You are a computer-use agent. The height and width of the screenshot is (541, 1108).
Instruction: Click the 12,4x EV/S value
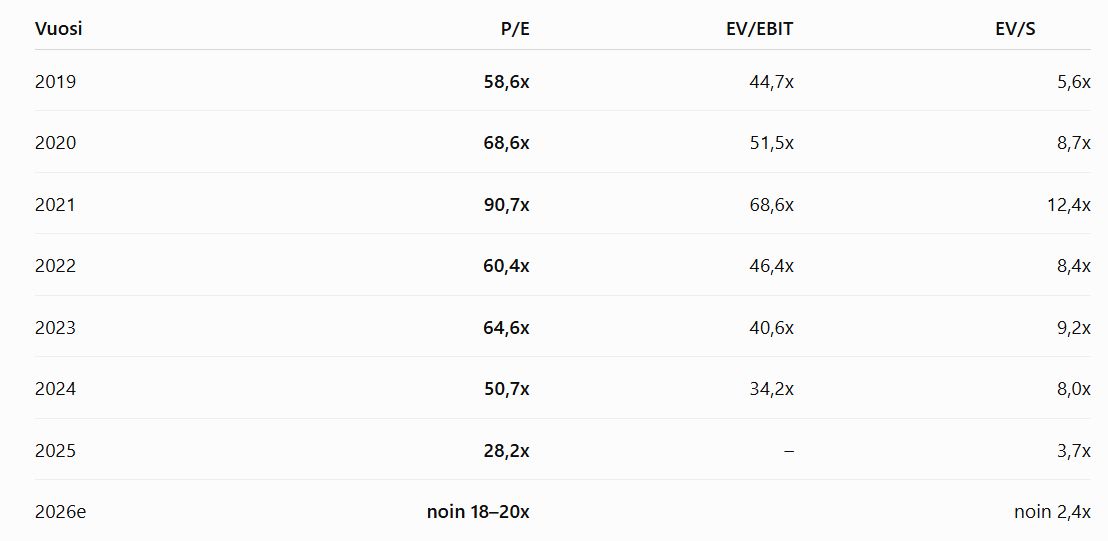(x=1069, y=205)
